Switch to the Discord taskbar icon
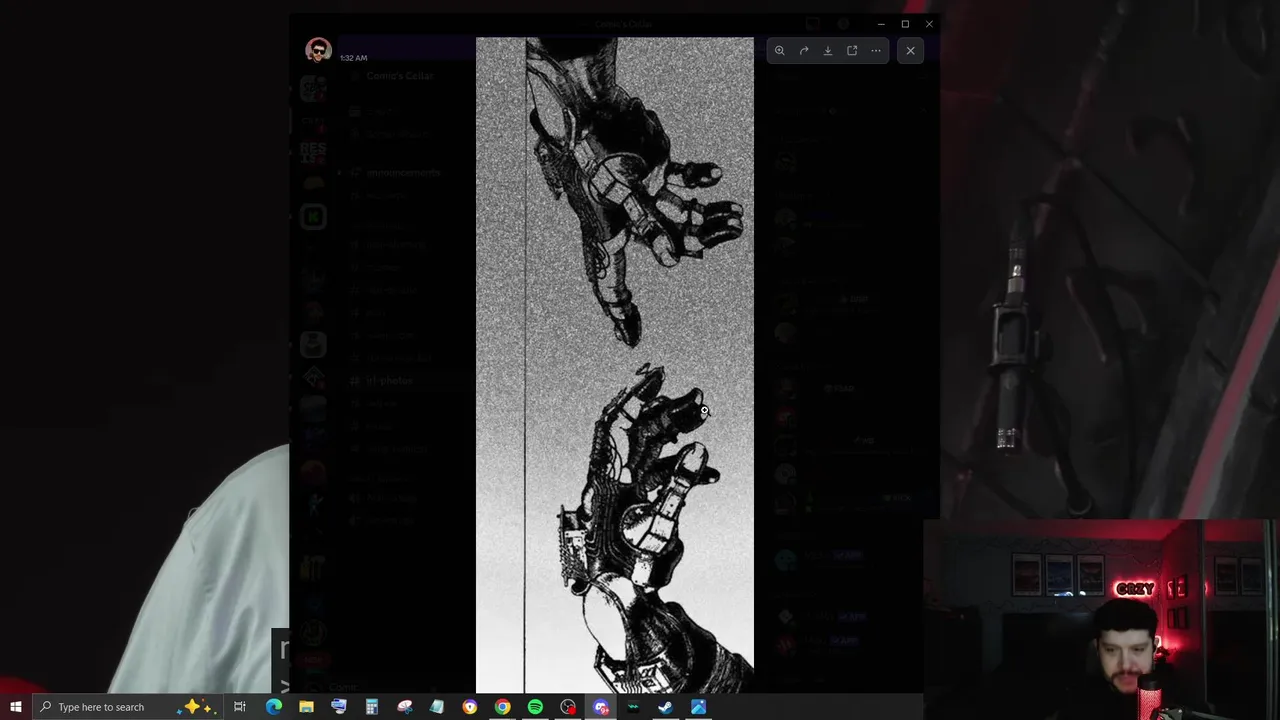This screenshot has width=1280, height=720. tap(601, 707)
